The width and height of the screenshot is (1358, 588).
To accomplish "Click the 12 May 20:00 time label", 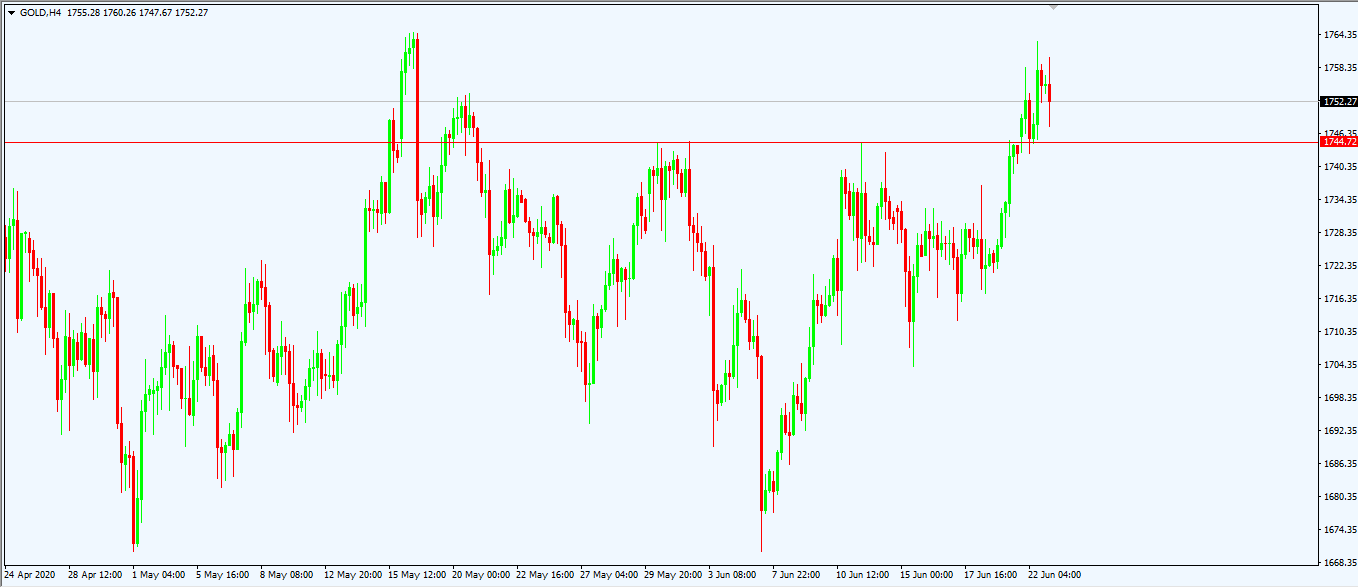I will click(x=353, y=576).
